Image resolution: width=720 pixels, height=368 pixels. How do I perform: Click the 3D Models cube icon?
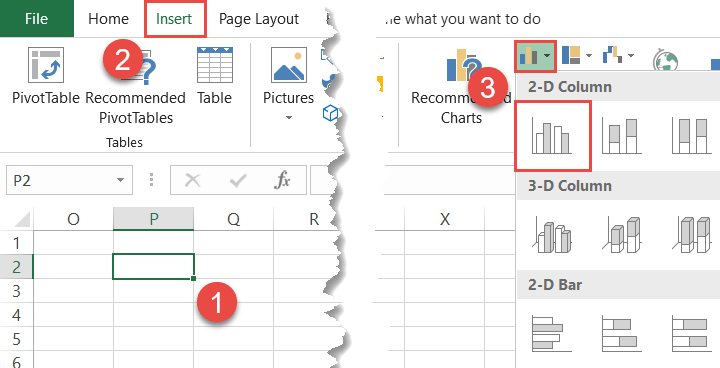[330, 113]
